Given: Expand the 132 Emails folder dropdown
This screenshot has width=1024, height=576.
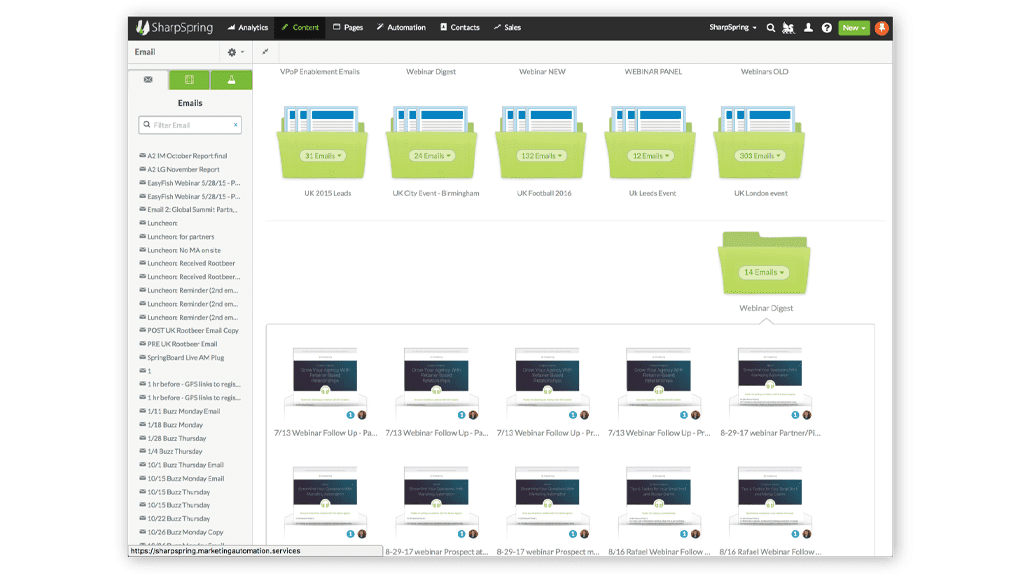Looking at the screenshot, I should (x=541, y=156).
